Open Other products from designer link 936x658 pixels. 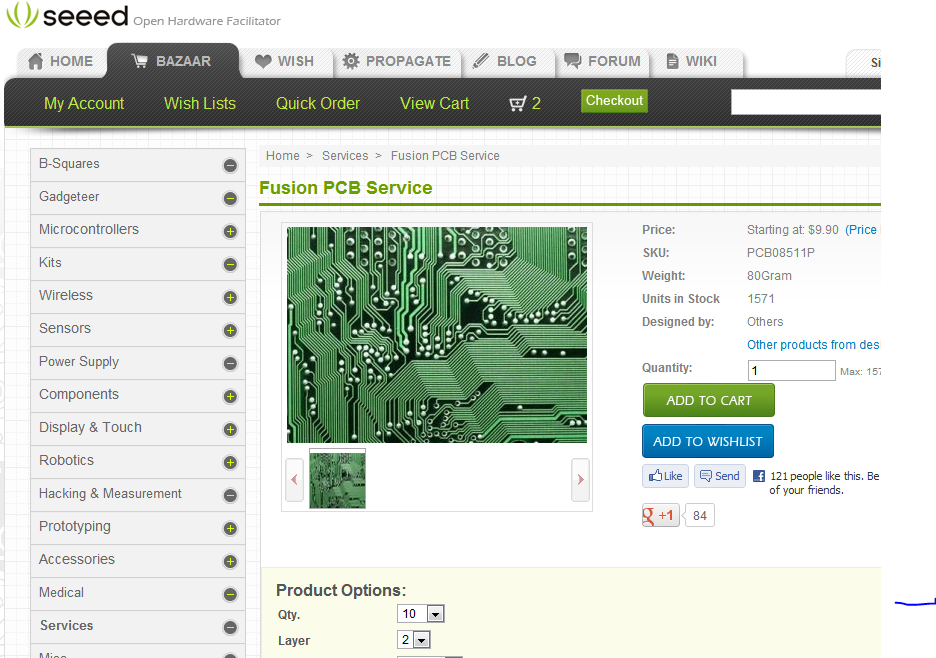click(813, 345)
